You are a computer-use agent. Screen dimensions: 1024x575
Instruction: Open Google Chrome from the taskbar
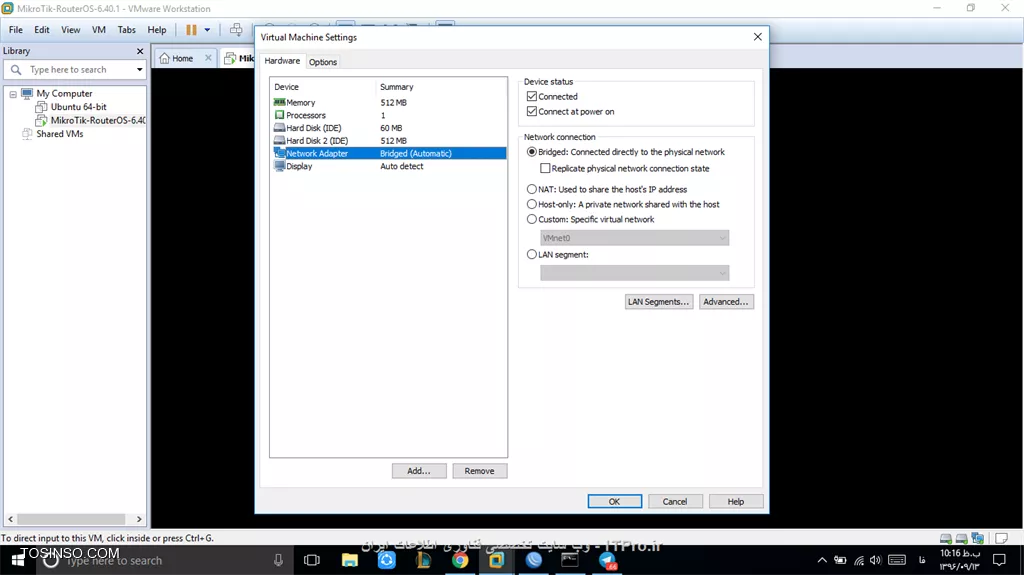pyautogui.click(x=460, y=560)
